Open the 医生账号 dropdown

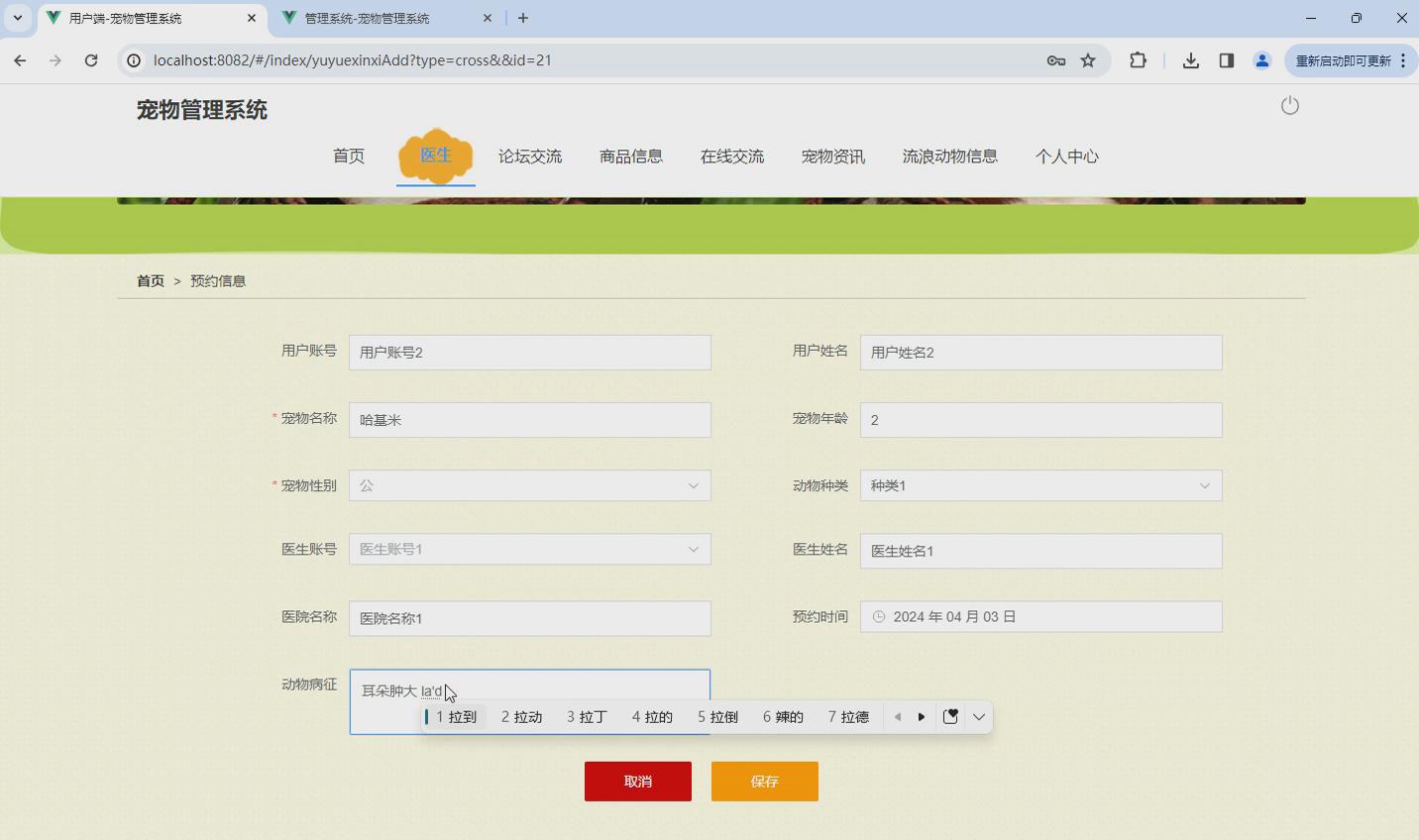point(693,549)
